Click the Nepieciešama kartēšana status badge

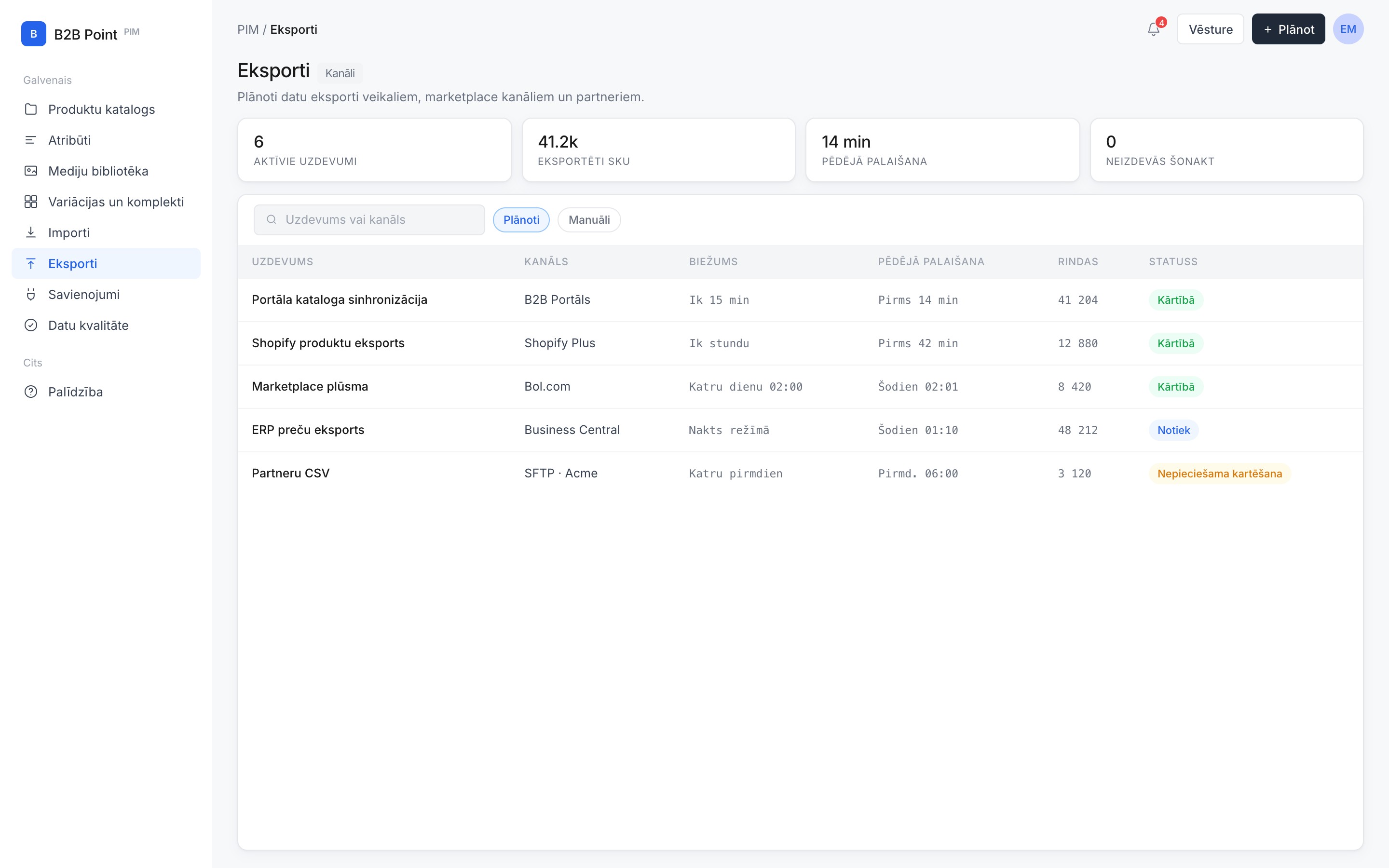1219,474
